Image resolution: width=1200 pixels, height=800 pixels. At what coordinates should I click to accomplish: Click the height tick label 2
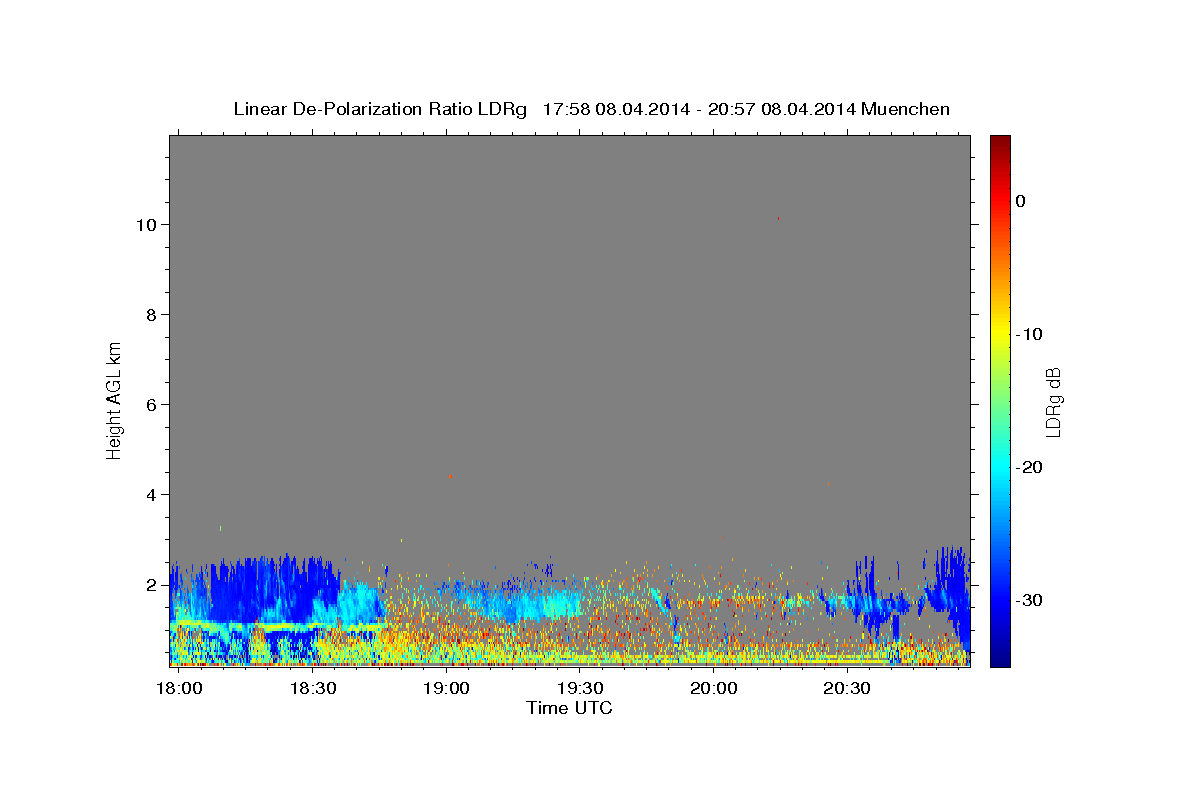point(153,585)
